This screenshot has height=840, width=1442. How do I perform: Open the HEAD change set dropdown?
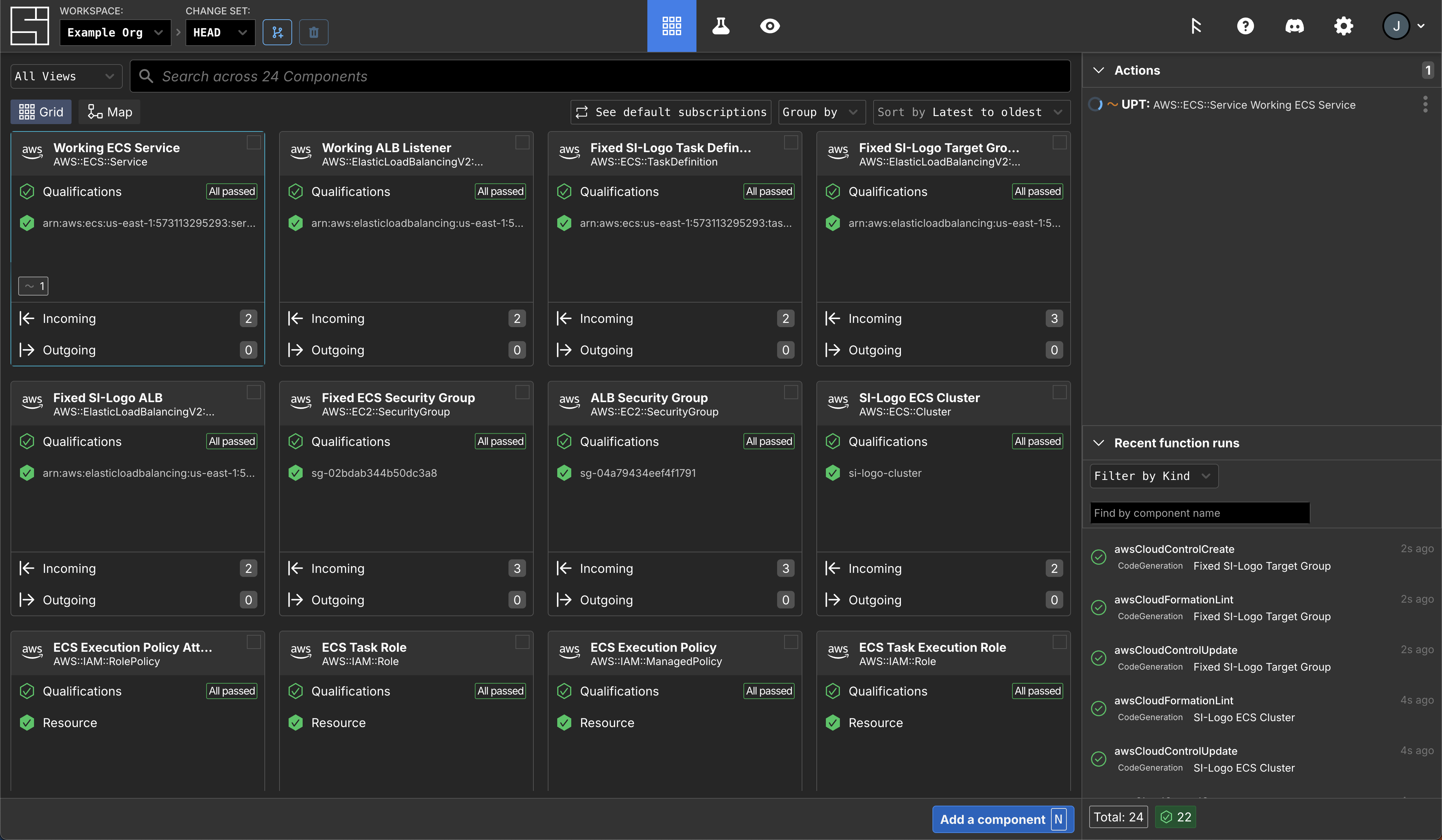pos(220,32)
